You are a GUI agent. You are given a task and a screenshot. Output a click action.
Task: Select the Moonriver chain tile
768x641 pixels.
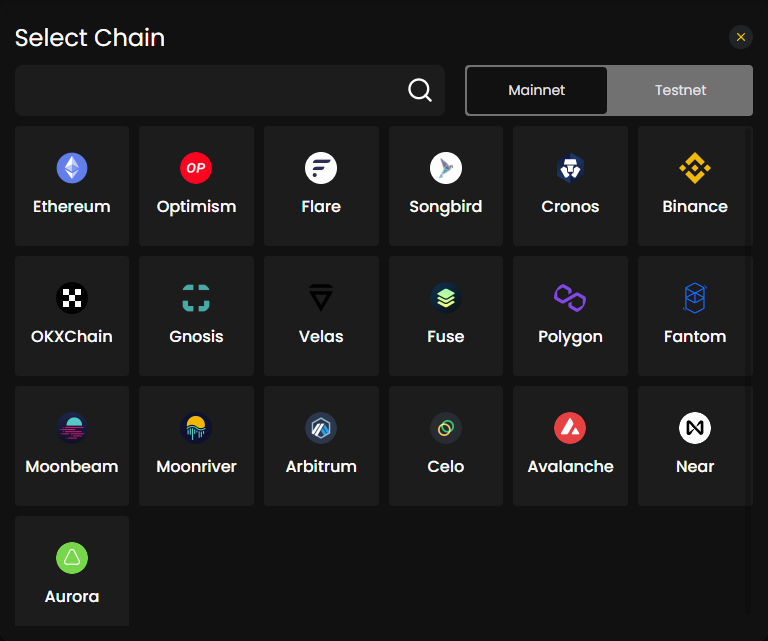point(196,446)
